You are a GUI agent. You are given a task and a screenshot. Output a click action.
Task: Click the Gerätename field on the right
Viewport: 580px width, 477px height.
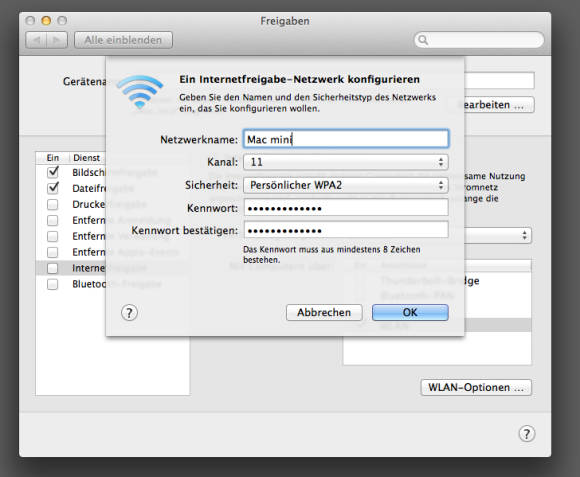click(499, 81)
